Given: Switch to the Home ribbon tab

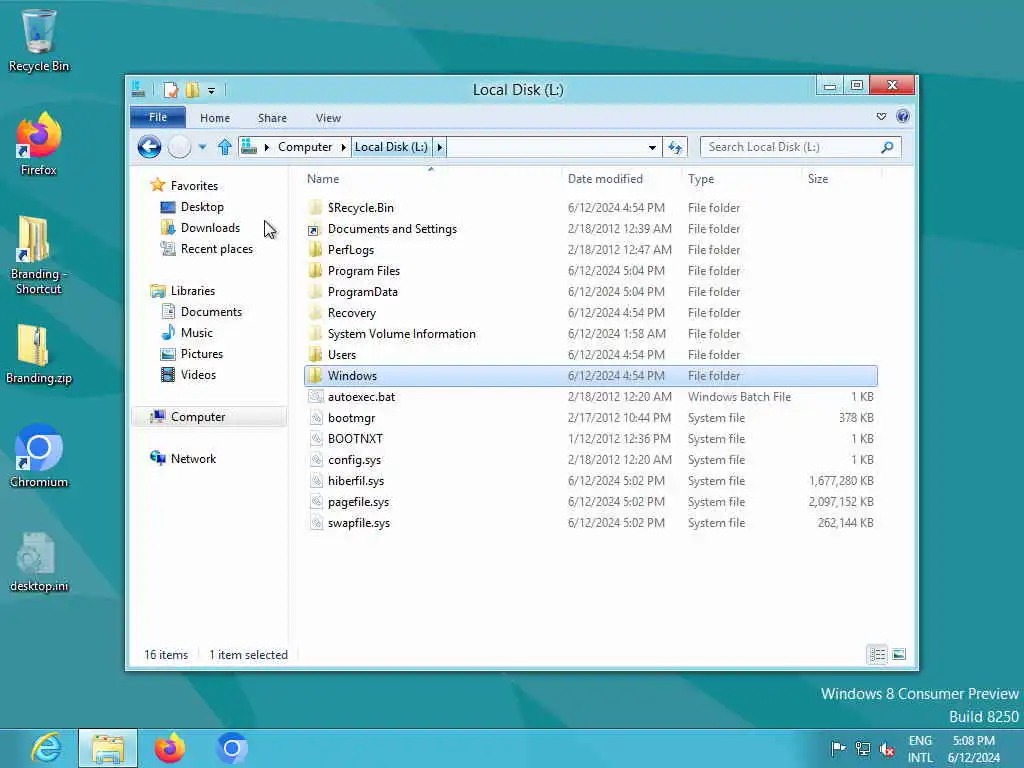Looking at the screenshot, I should pos(215,118).
